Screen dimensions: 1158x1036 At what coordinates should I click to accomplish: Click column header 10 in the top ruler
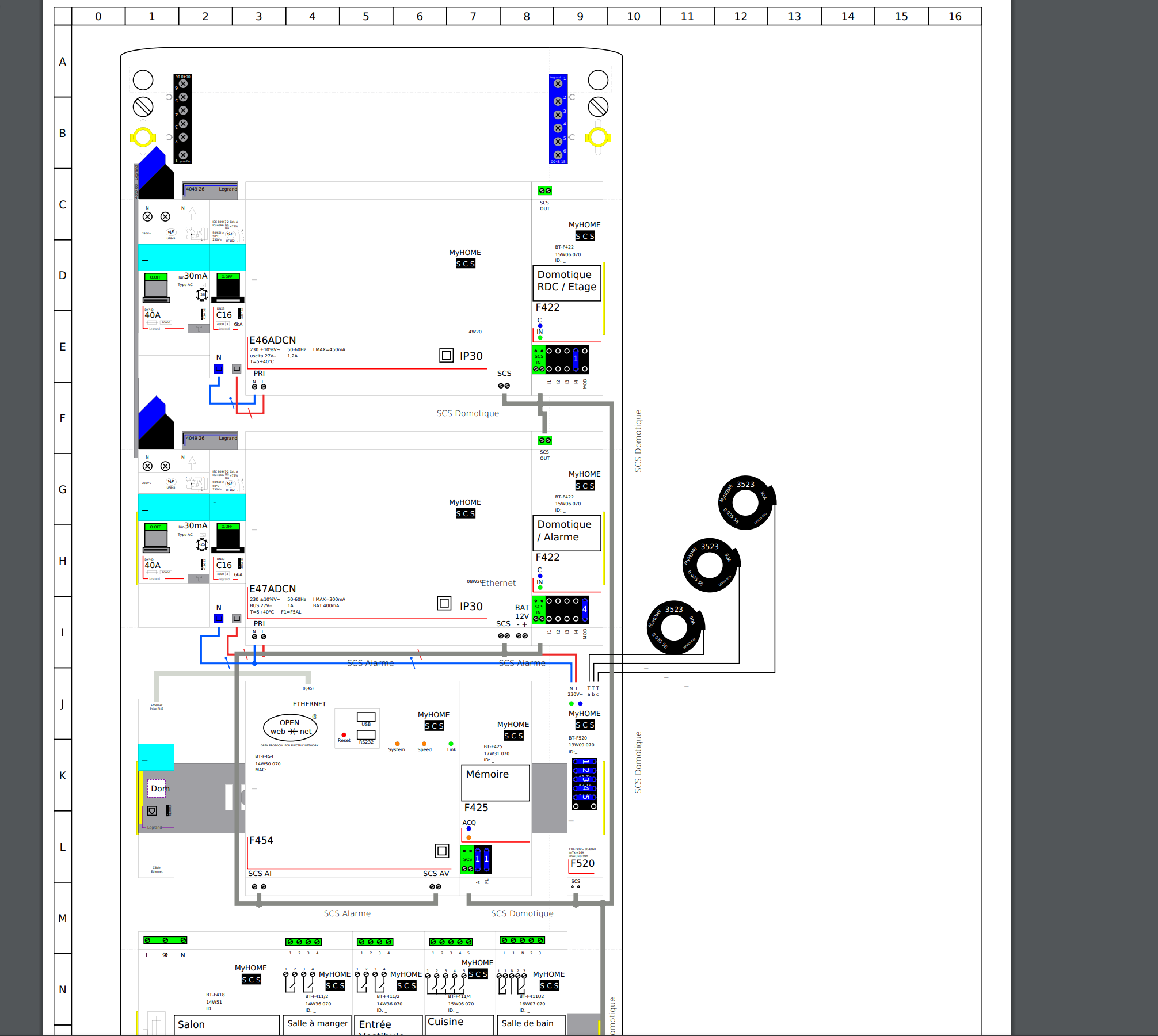coord(634,16)
